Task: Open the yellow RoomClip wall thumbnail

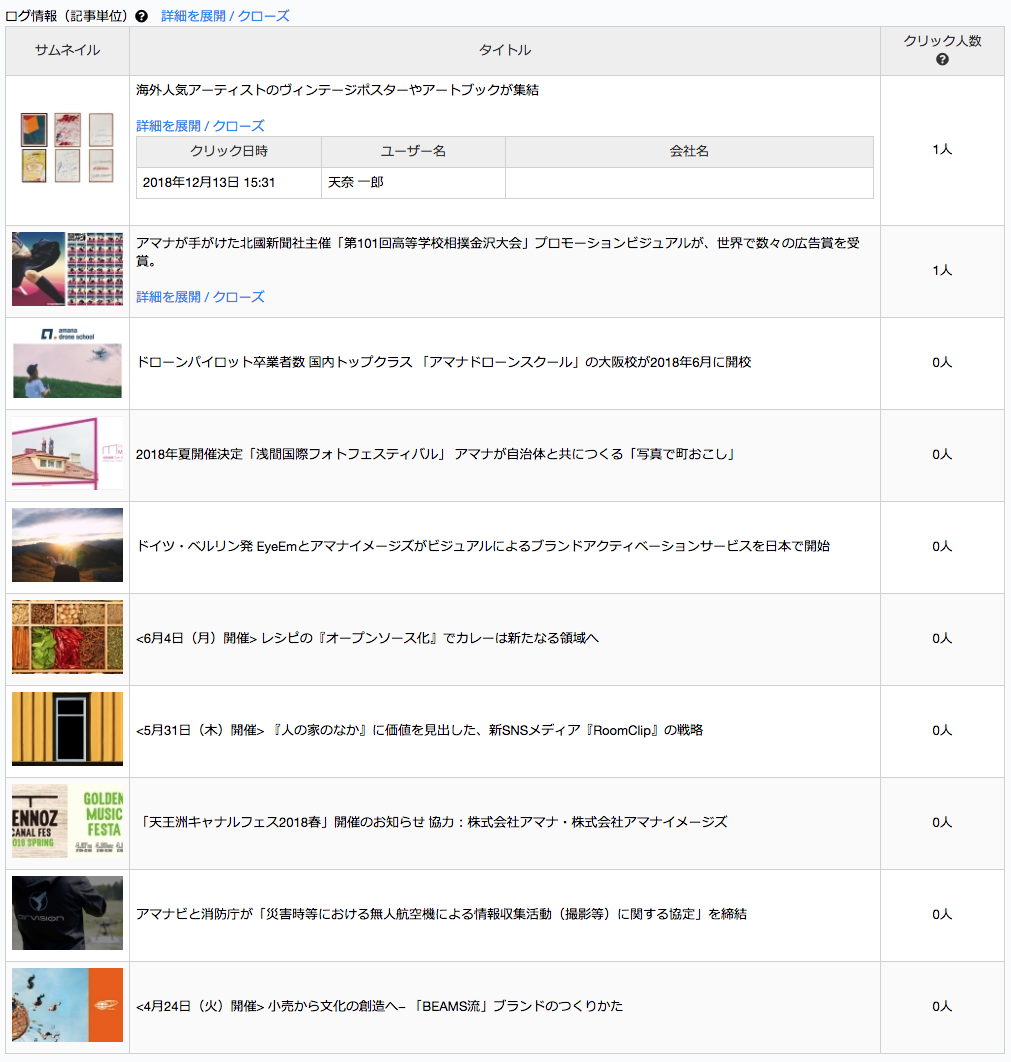Action: point(67,729)
